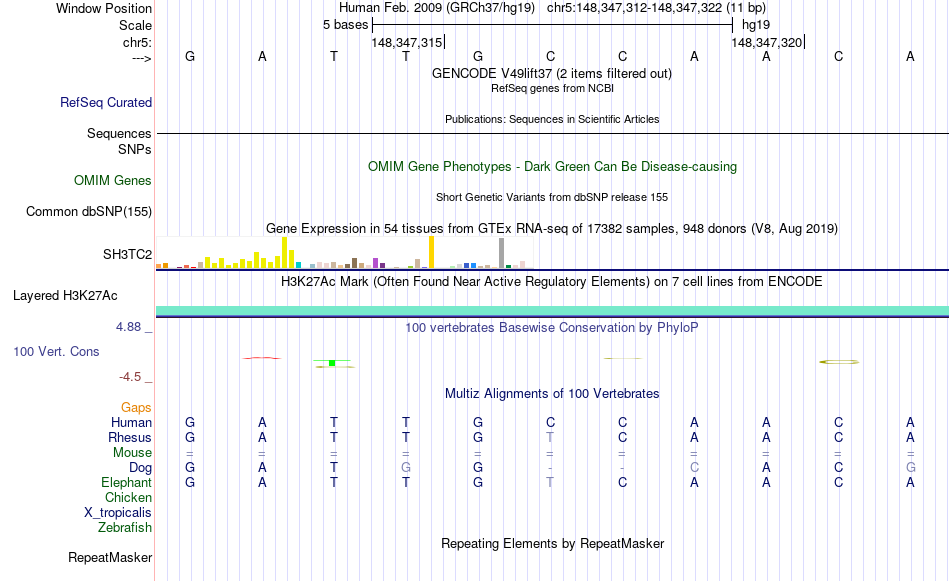Click the chr5: label on the left
Image resolution: width=950 pixels, height=581 pixels.
[x=137, y=43]
